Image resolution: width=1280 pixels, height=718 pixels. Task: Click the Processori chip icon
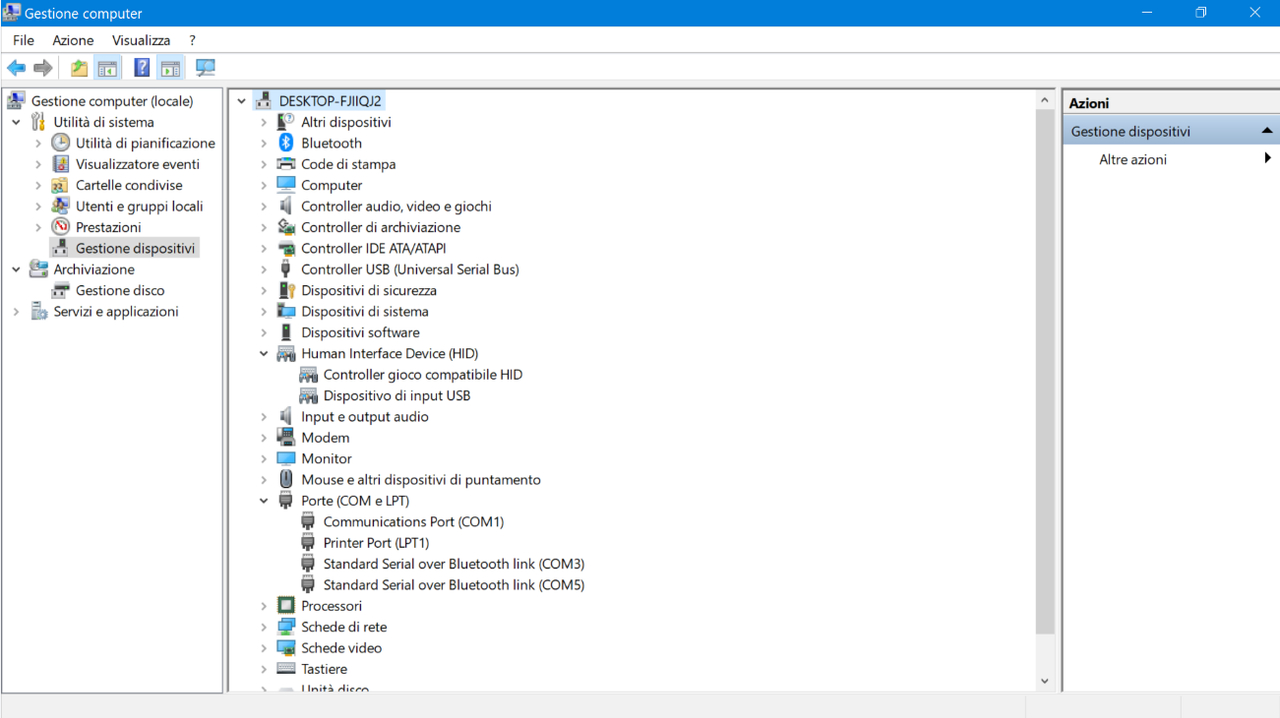(286, 606)
